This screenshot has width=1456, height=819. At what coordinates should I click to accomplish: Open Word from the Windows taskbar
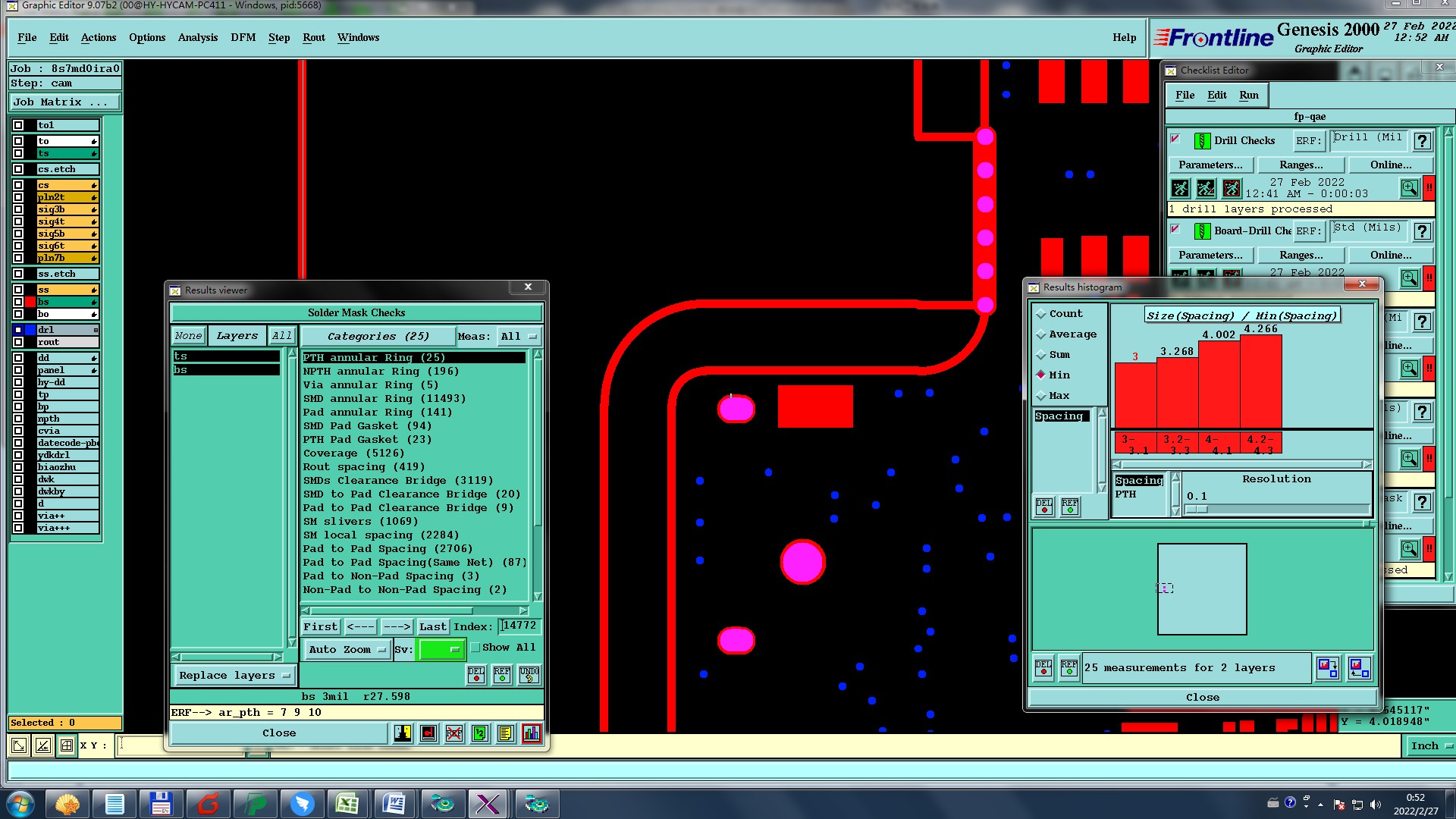[394, 804]
